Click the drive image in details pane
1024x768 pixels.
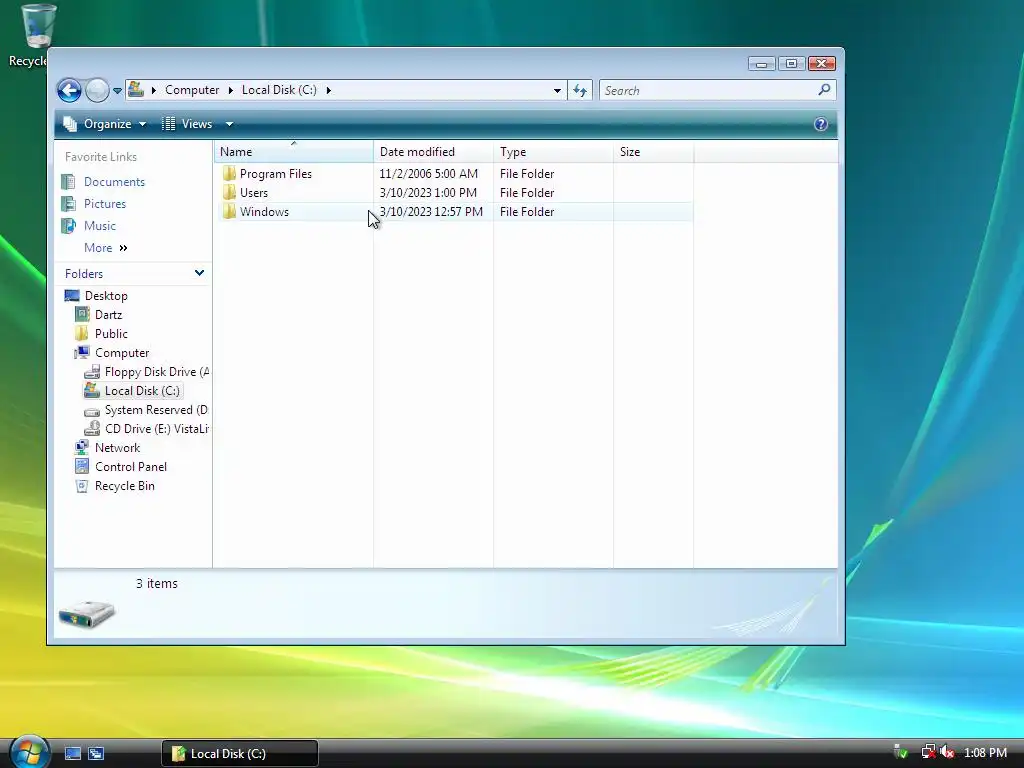[86, 613]
